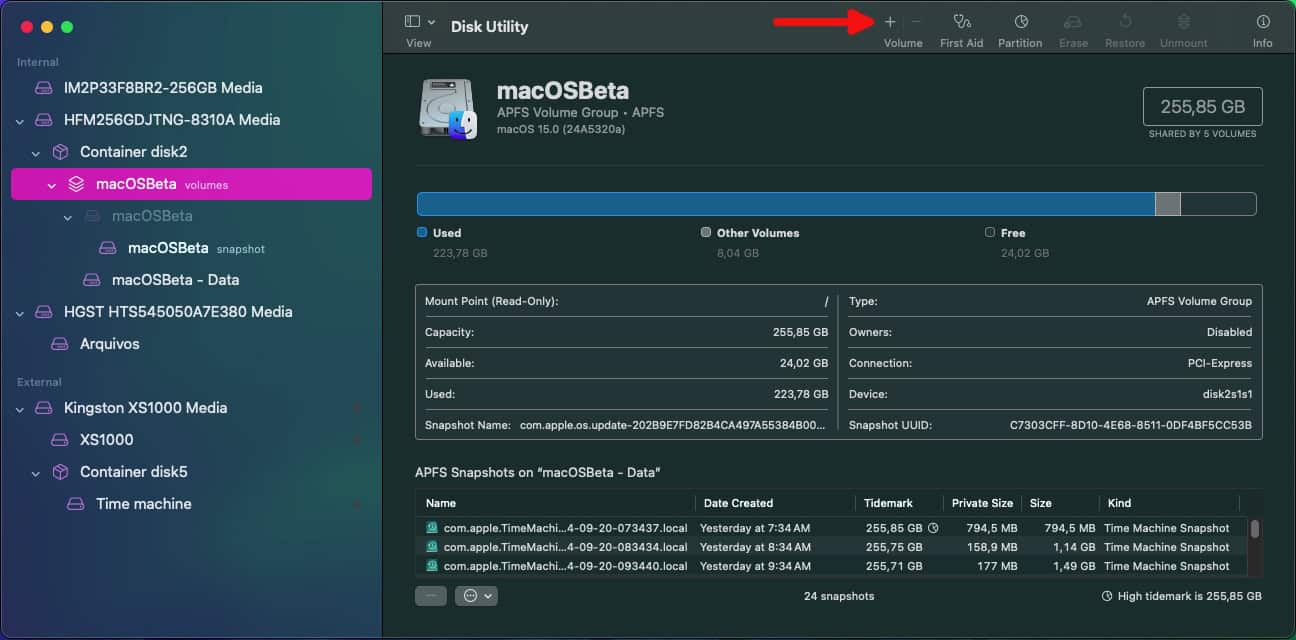Image resolution: width=1296 pixels, height=640 pixels.
Task: Select the XS1000 volume label
Action: tap(107, 440)
